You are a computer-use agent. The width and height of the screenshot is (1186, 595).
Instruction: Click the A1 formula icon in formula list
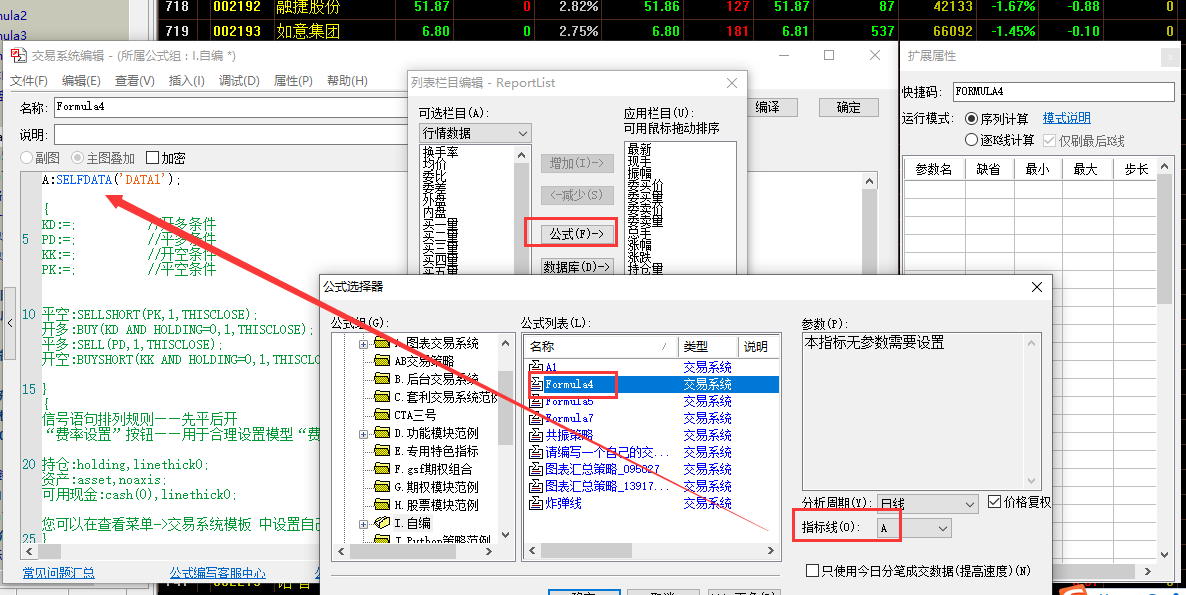coord(536,367)
